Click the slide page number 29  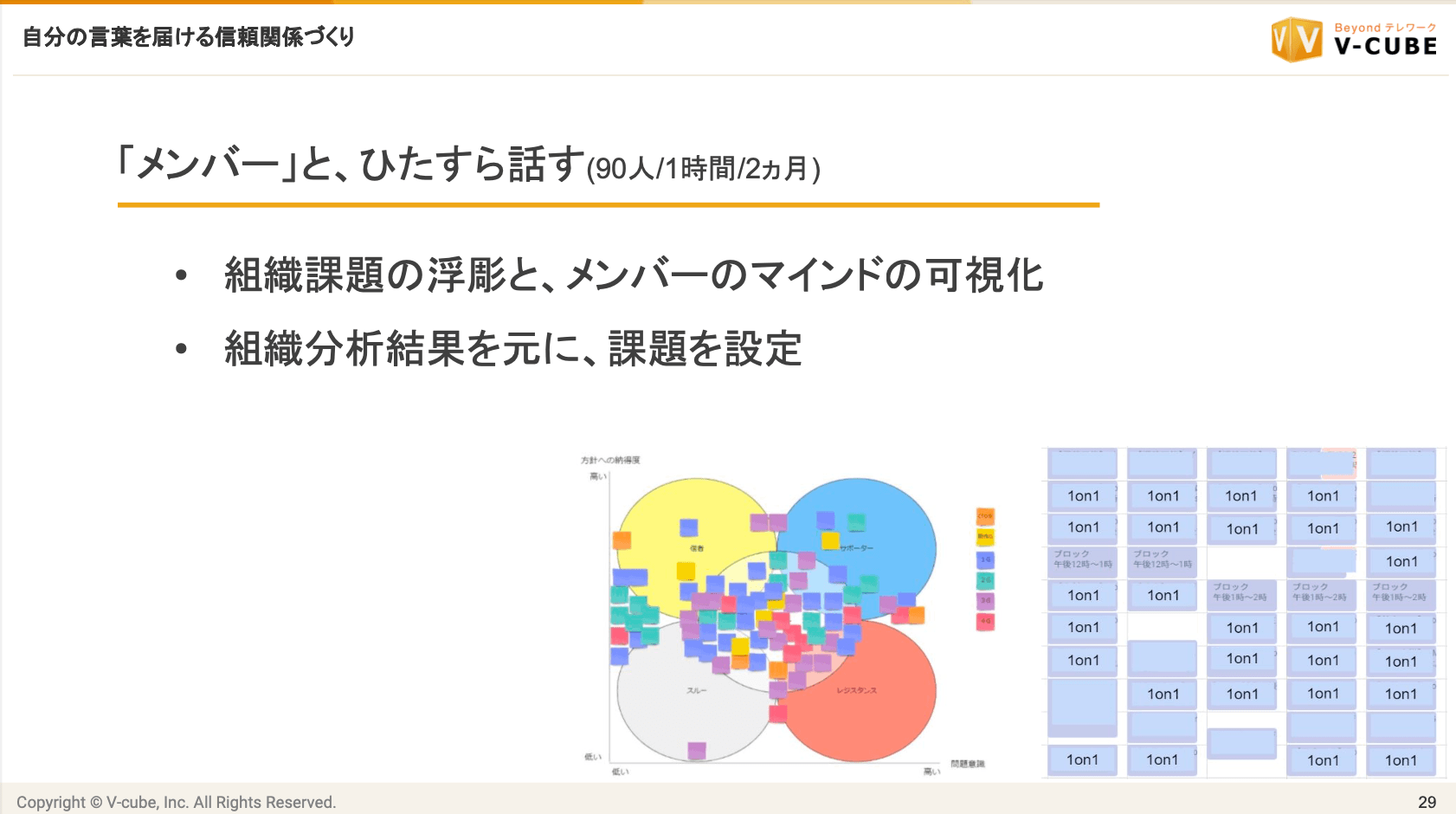[x=1427, y=802]
